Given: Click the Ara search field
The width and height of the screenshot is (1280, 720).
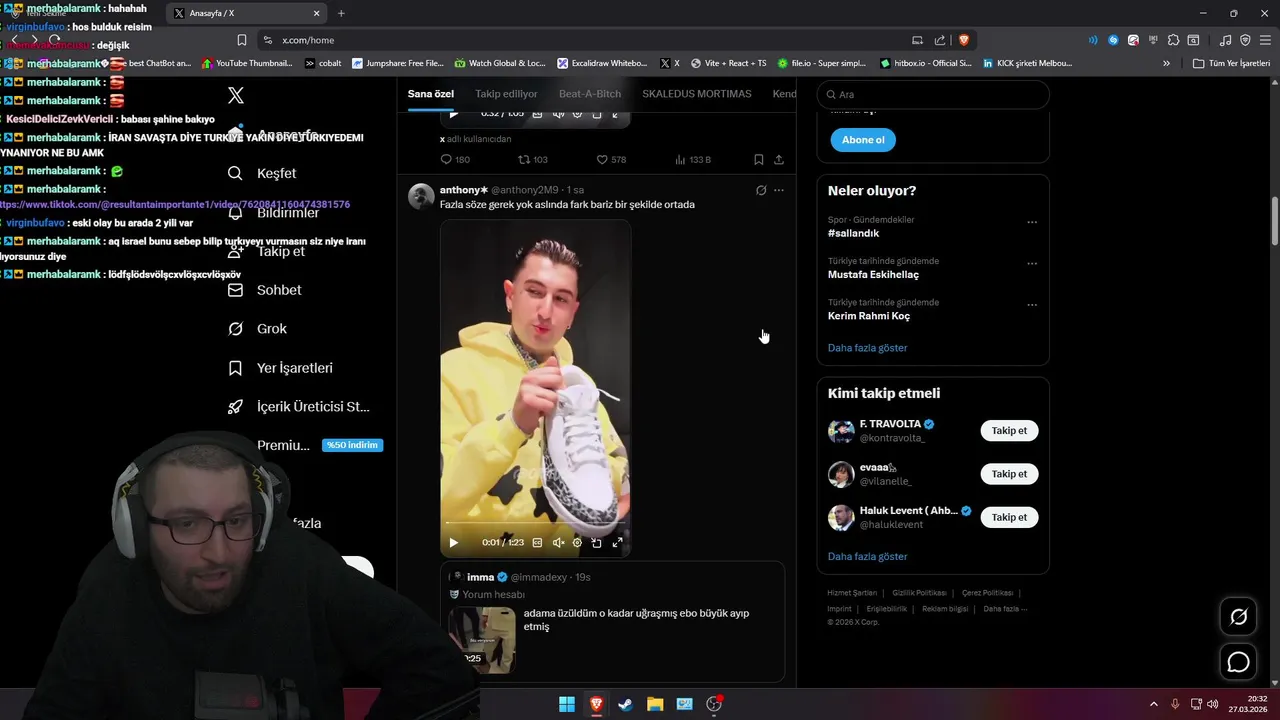Looking at the screenshot, I should point(933,94).
